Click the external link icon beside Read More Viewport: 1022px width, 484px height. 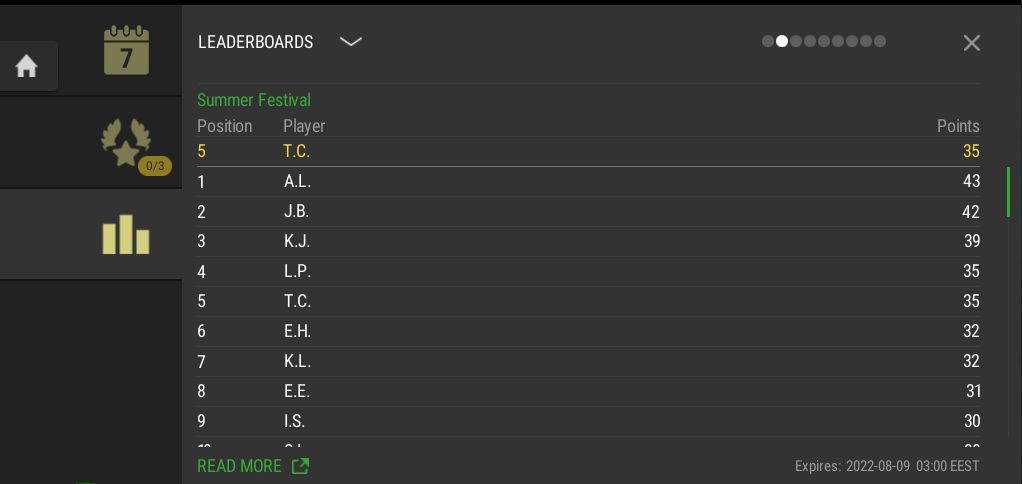pos(300,466)
